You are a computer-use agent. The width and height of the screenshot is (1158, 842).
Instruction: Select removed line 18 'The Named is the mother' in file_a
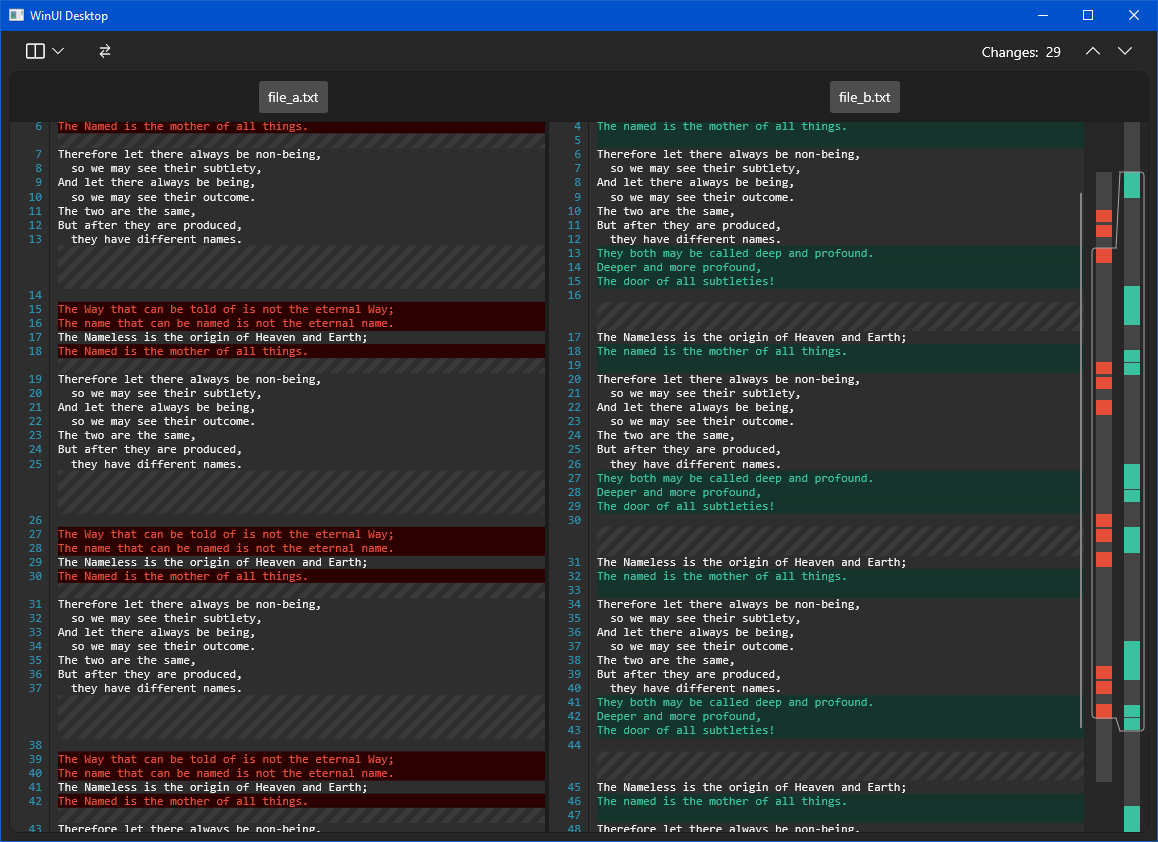tap(301, 352)
